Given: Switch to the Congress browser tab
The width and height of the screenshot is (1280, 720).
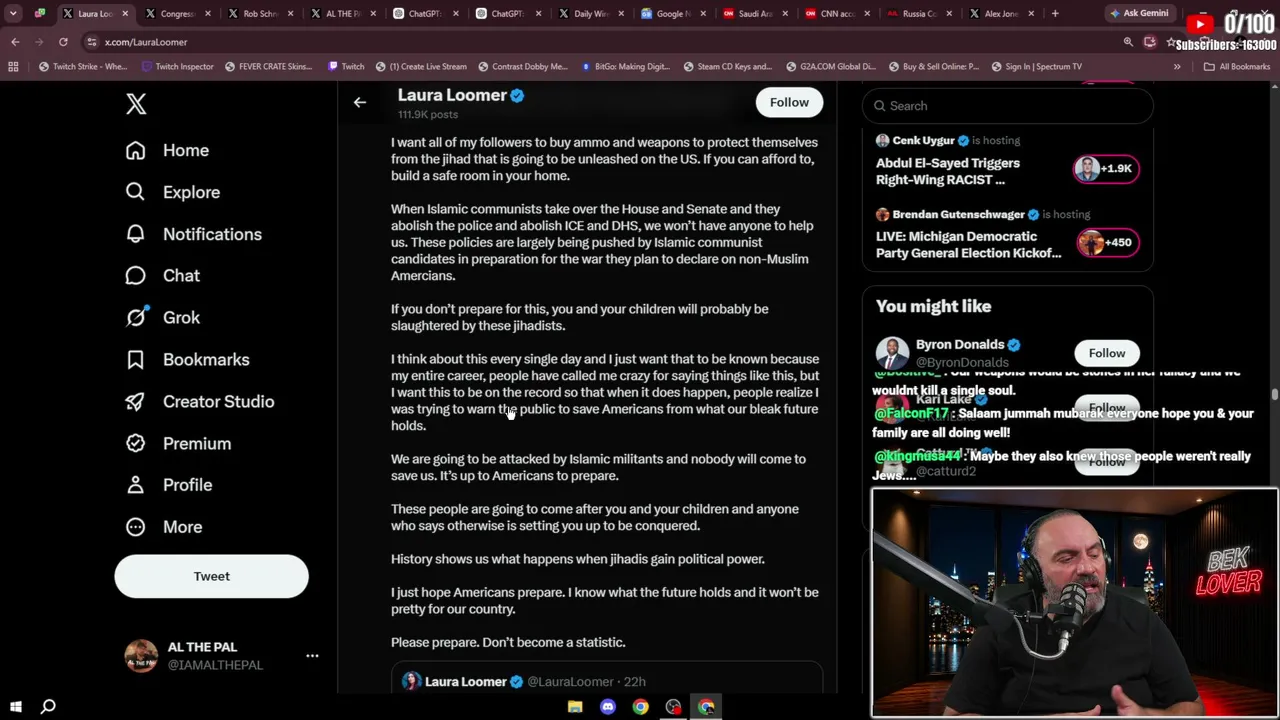Looking at the screenshot, I should pos(178,14).
